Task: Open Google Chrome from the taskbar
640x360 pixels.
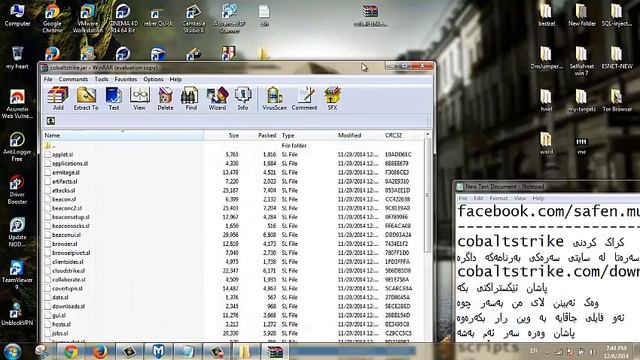Action: tap(71, 351)
